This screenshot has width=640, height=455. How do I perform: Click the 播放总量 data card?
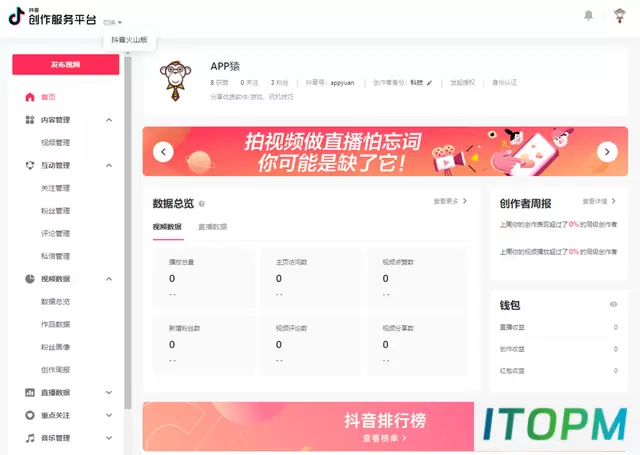click(204, 277)
